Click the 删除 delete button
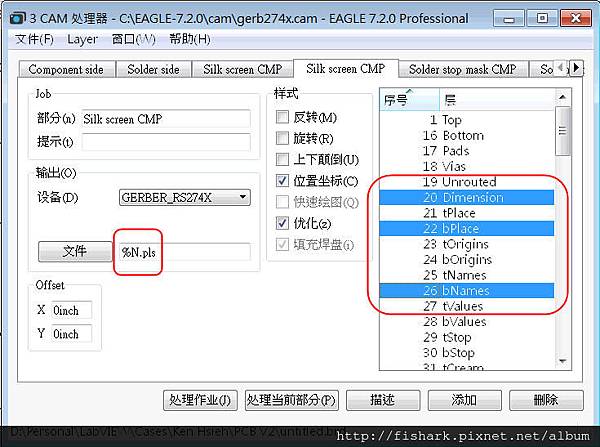600x447 pixels. tap(546, 400)
